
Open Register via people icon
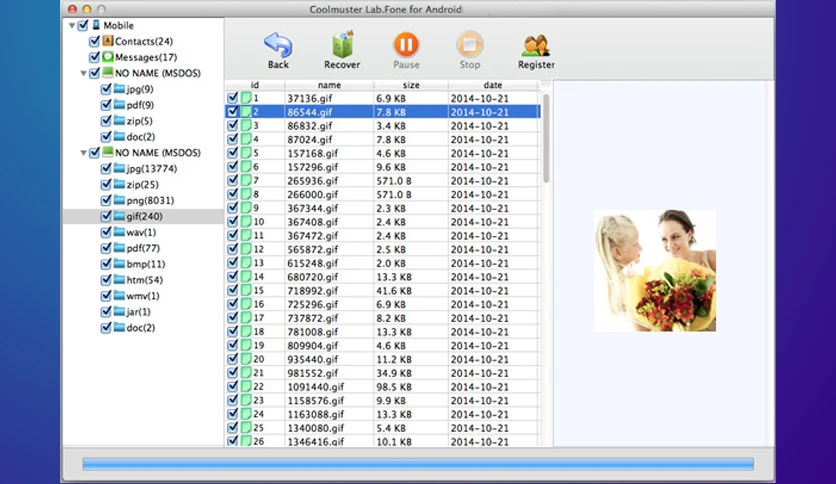pos(536,46)
